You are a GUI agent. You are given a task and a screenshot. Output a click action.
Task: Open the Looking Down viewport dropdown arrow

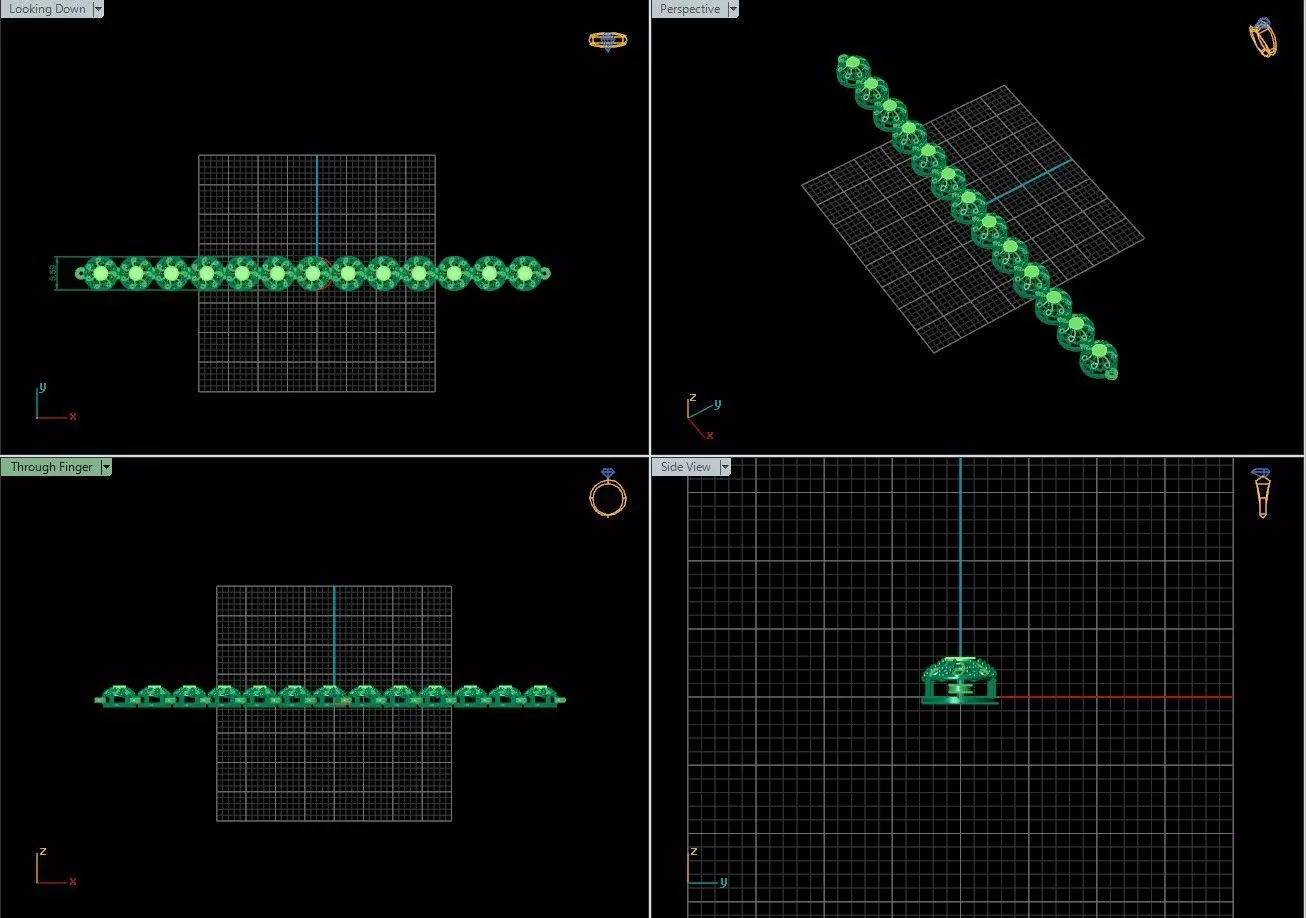98,9
